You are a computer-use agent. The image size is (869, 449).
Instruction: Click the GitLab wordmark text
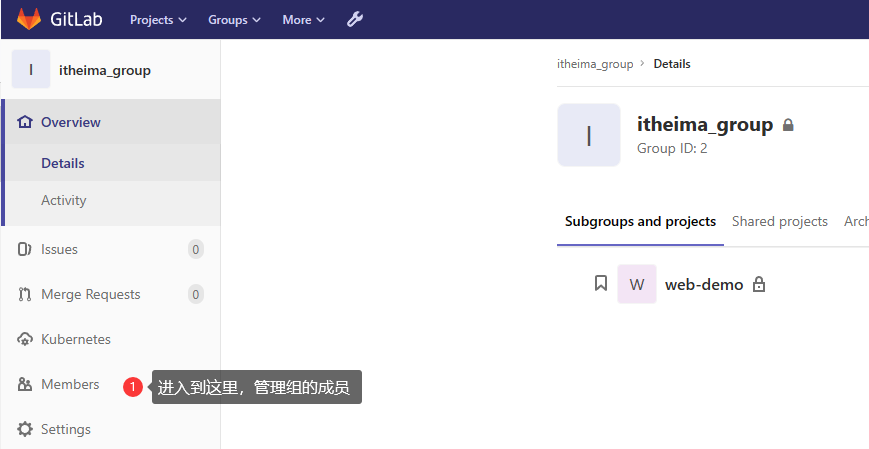[x=76, y=19]
